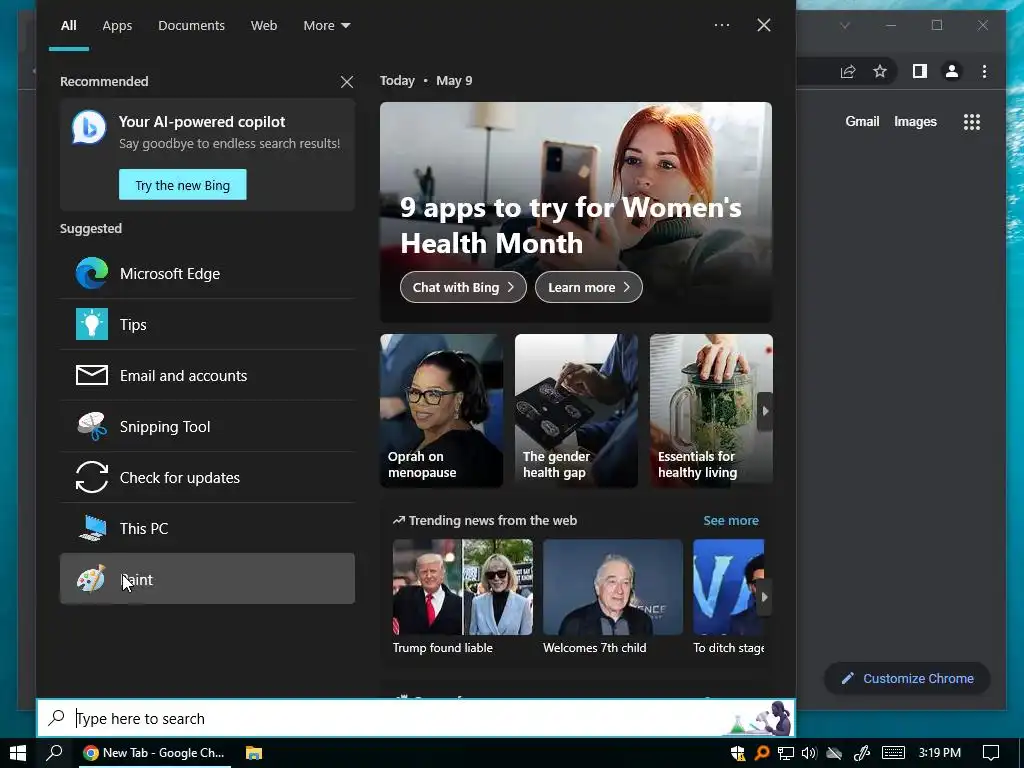The width and height of the screenshot is (1024, 768).
Task: Dismiss the Recommended section
Action: coord(347,82)
